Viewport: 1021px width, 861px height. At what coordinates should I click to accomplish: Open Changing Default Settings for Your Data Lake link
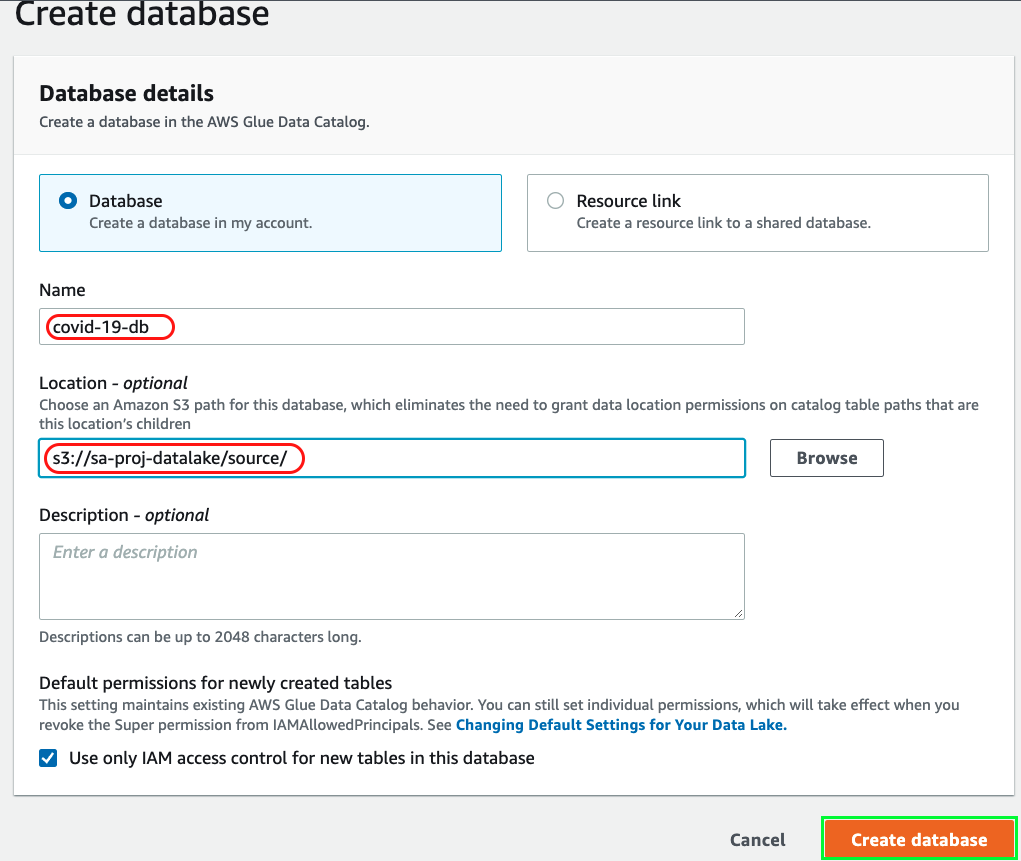(x=621, y=725)
